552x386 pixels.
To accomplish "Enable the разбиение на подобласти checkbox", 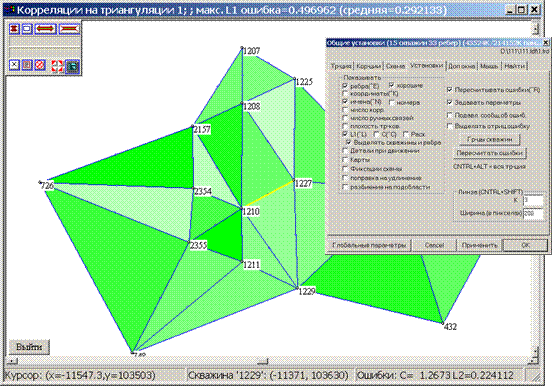I will [x=345, y=187].
